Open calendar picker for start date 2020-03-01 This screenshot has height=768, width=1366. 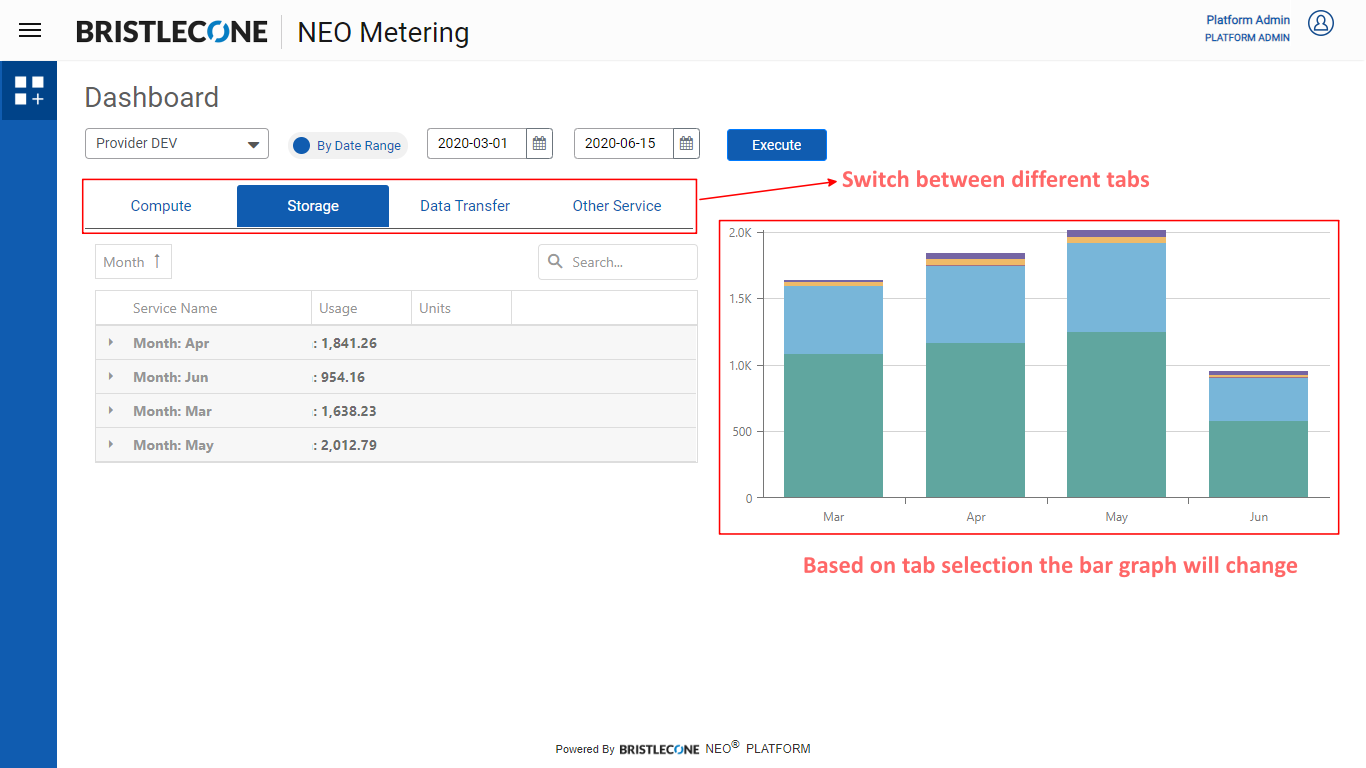[539, 144]
